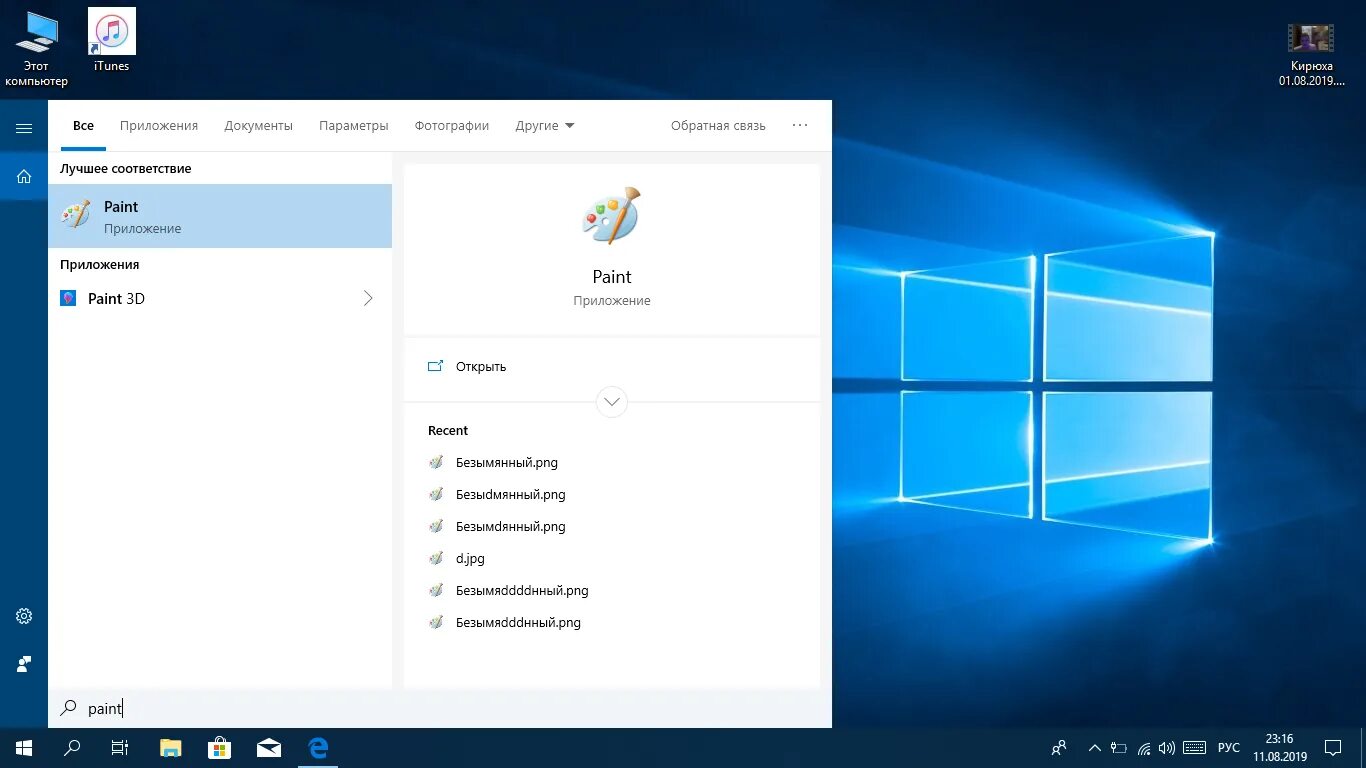Open search settings via the gear icon

click(24, 616)
